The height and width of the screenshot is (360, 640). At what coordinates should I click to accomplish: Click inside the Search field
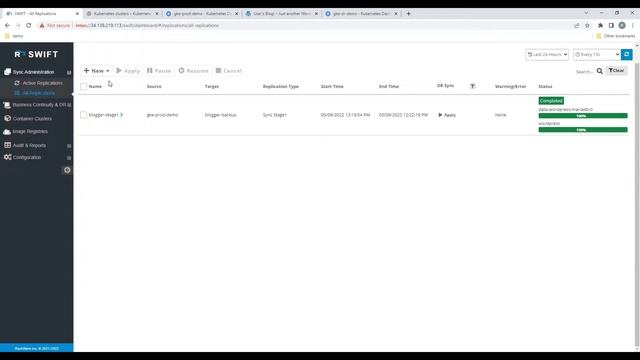[x=584, y=71]
